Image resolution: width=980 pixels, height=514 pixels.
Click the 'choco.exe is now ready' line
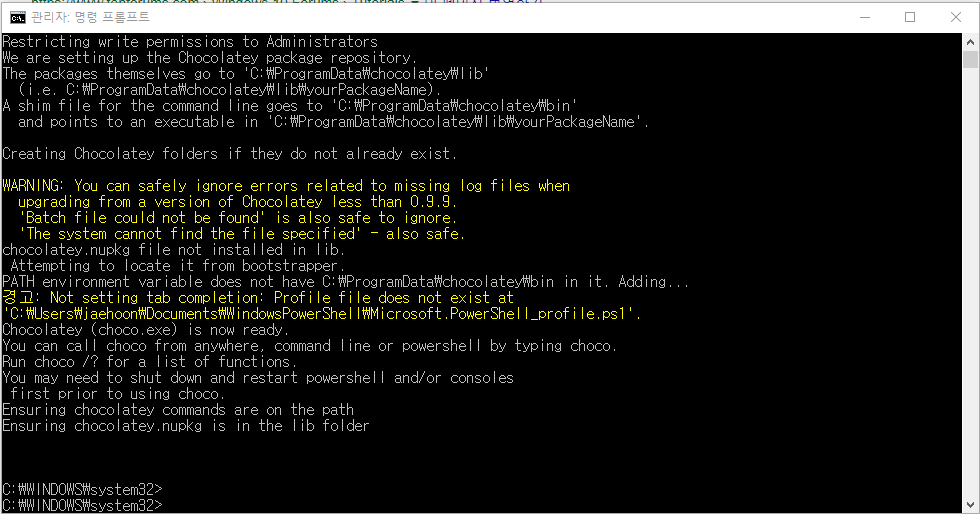(146, 330)
